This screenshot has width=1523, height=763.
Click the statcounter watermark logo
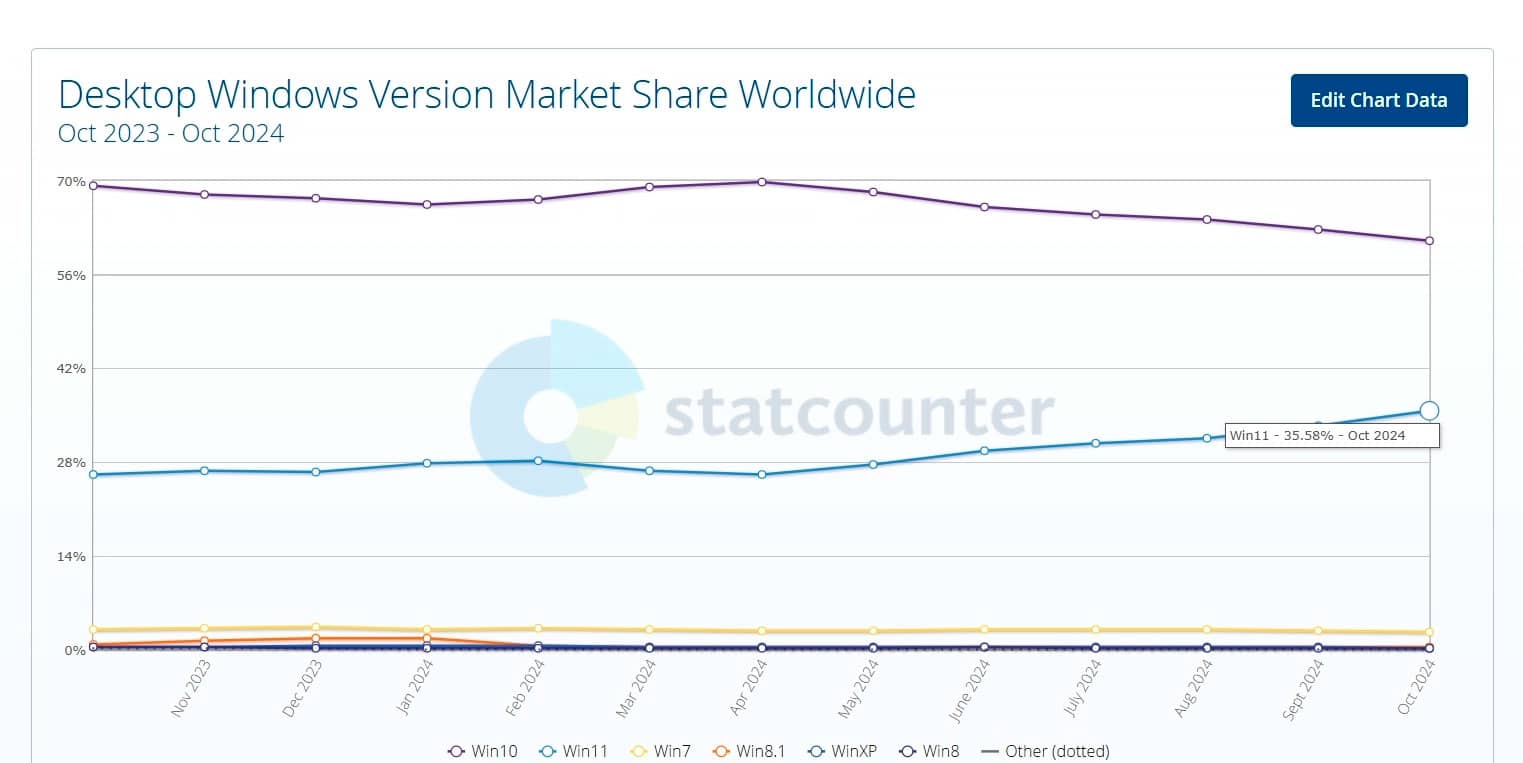[555, 408]
